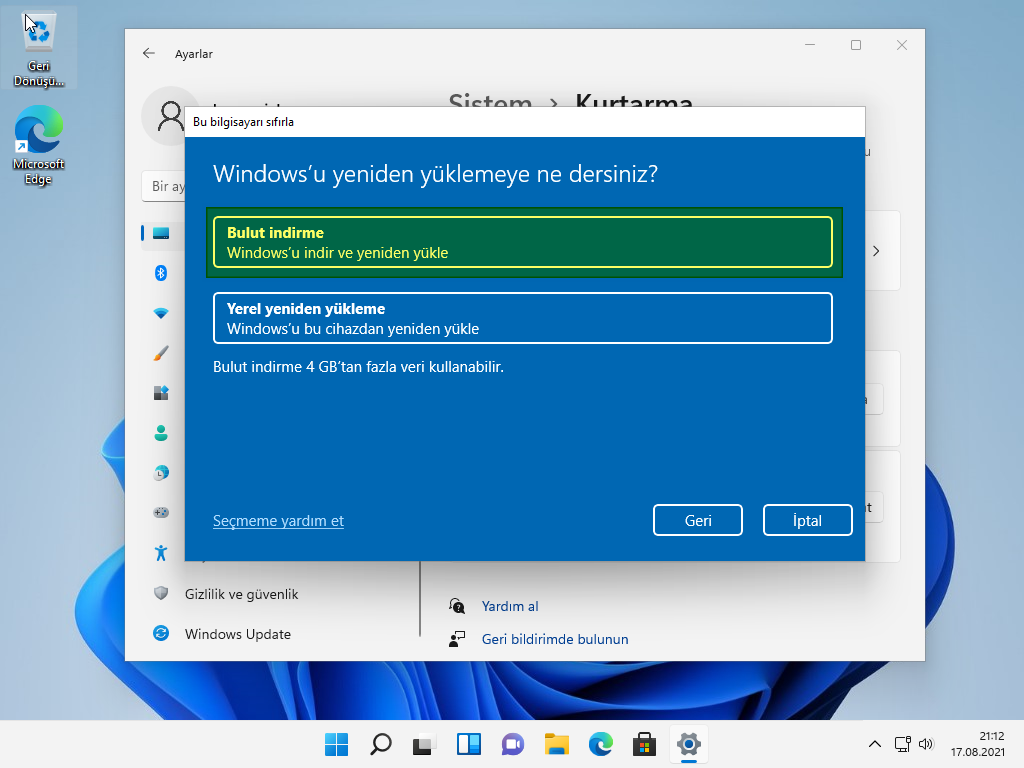The width and height of the screenshot is (1024, 768).
Task: Click the Settings gear on taskbar
Action: (689, 744)
